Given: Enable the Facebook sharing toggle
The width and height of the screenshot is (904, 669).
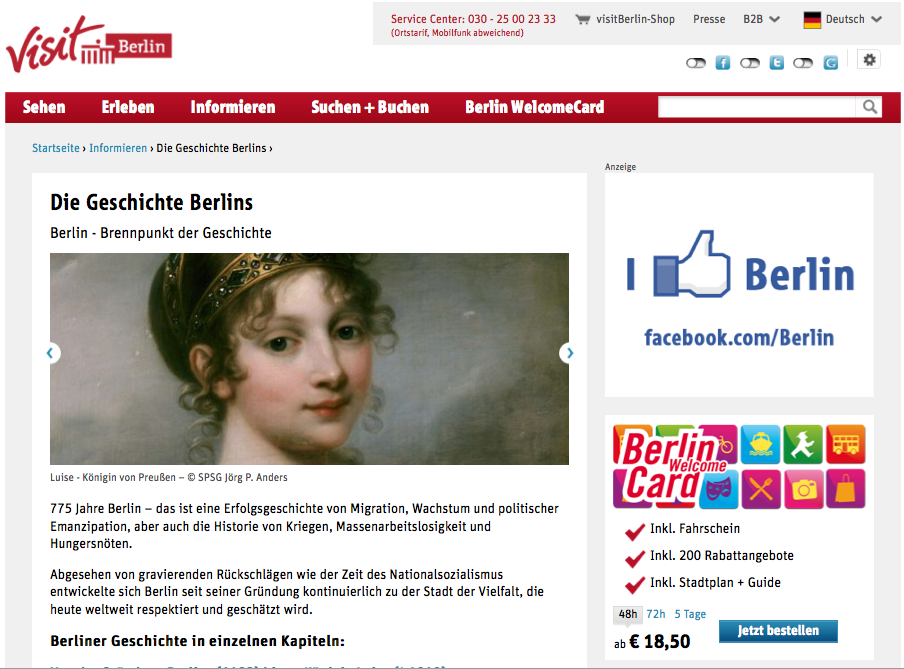Looking at the screenshot, I should (x=696, y=63).
